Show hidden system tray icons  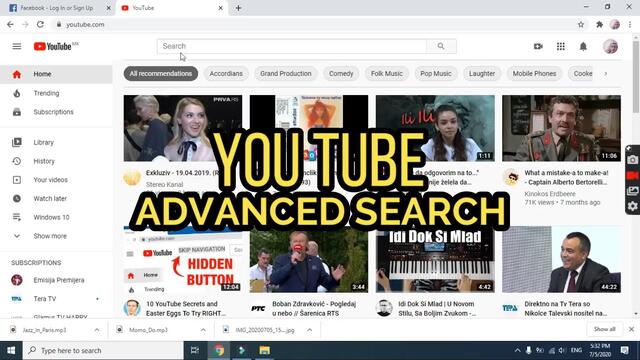pos(517,350)
